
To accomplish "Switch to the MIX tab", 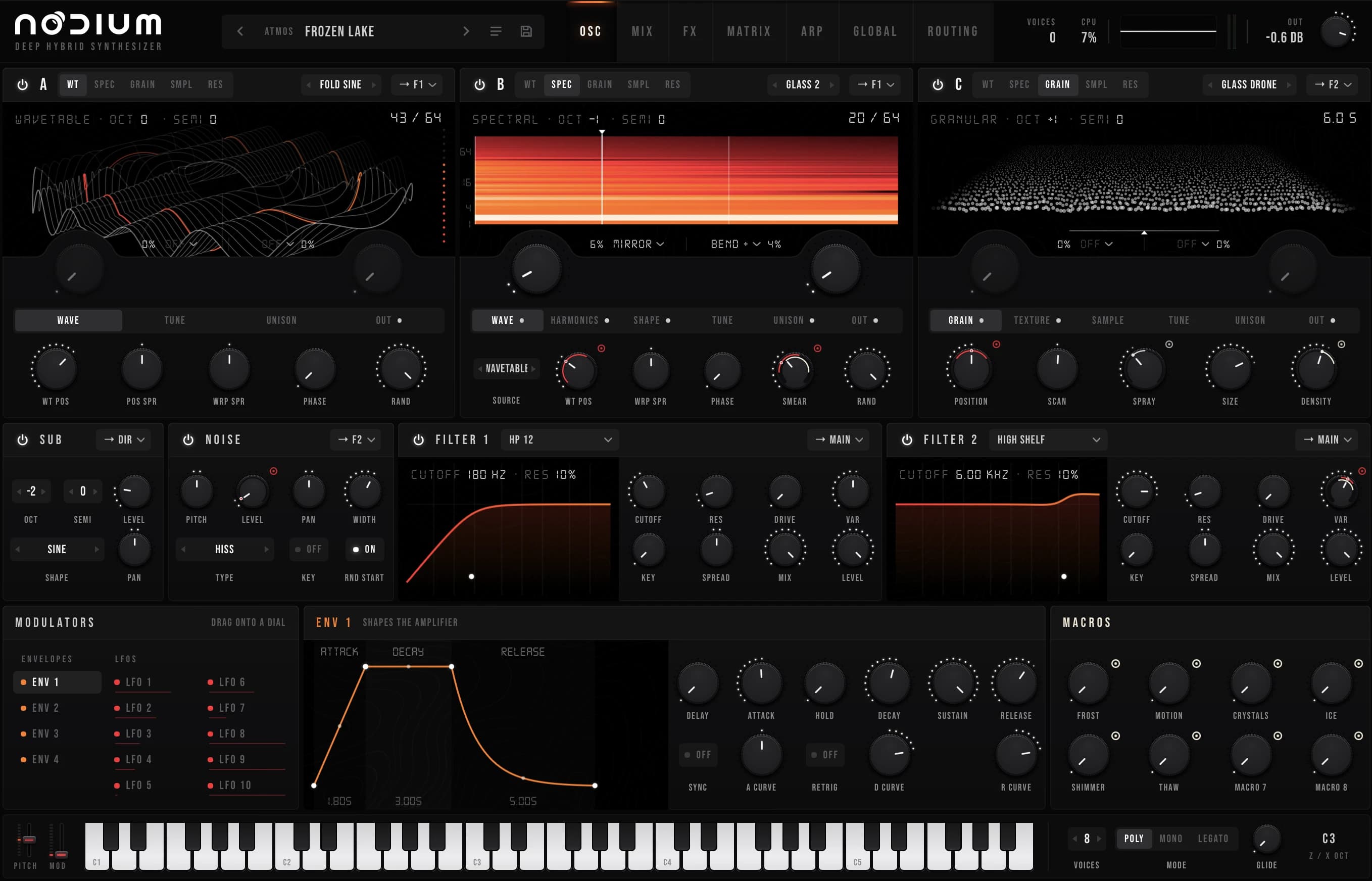I will point(642,31).
